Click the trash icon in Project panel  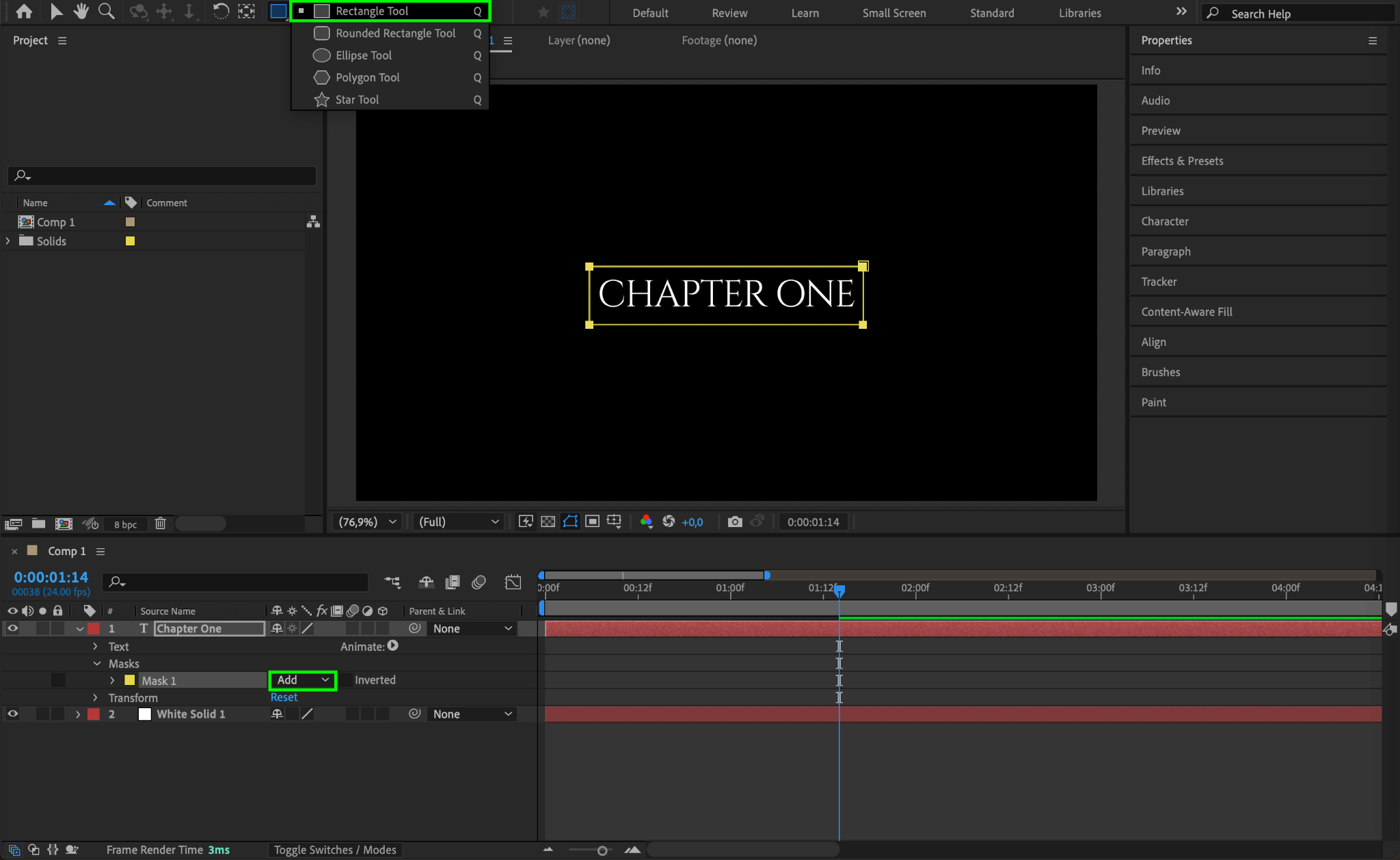click(x=160, y=524)
